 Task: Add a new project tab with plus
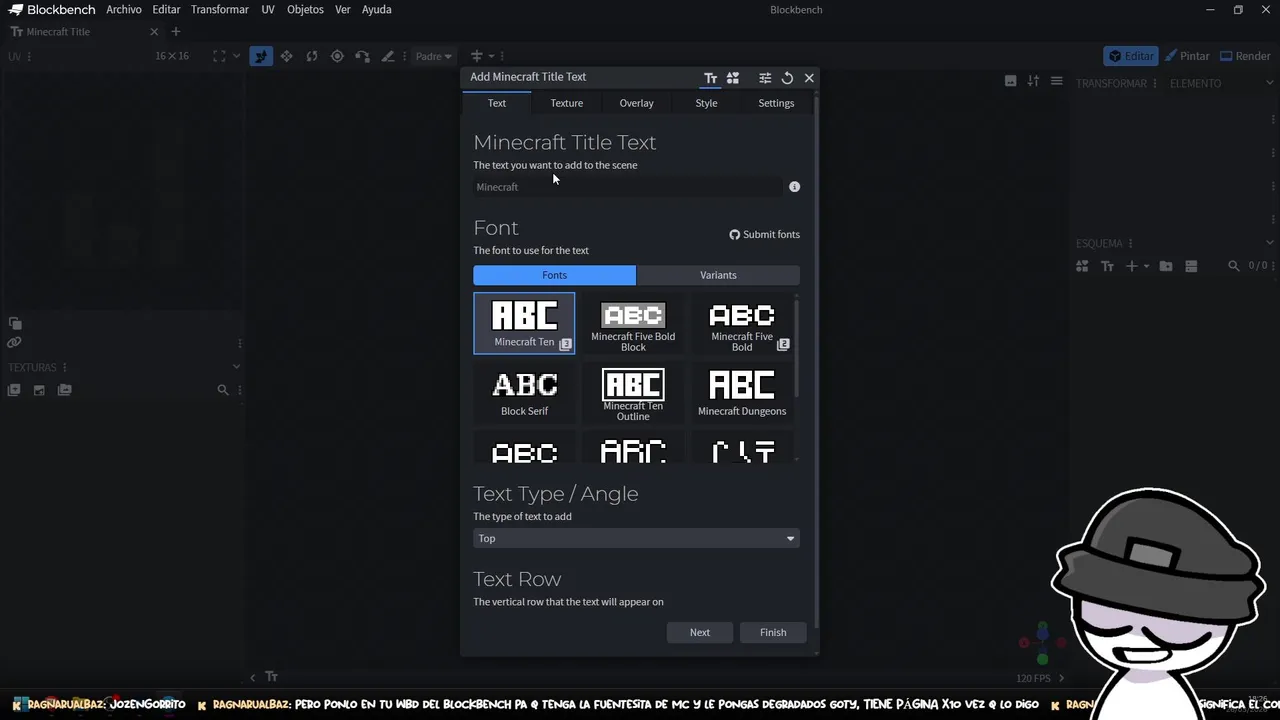tap(176, 32)
